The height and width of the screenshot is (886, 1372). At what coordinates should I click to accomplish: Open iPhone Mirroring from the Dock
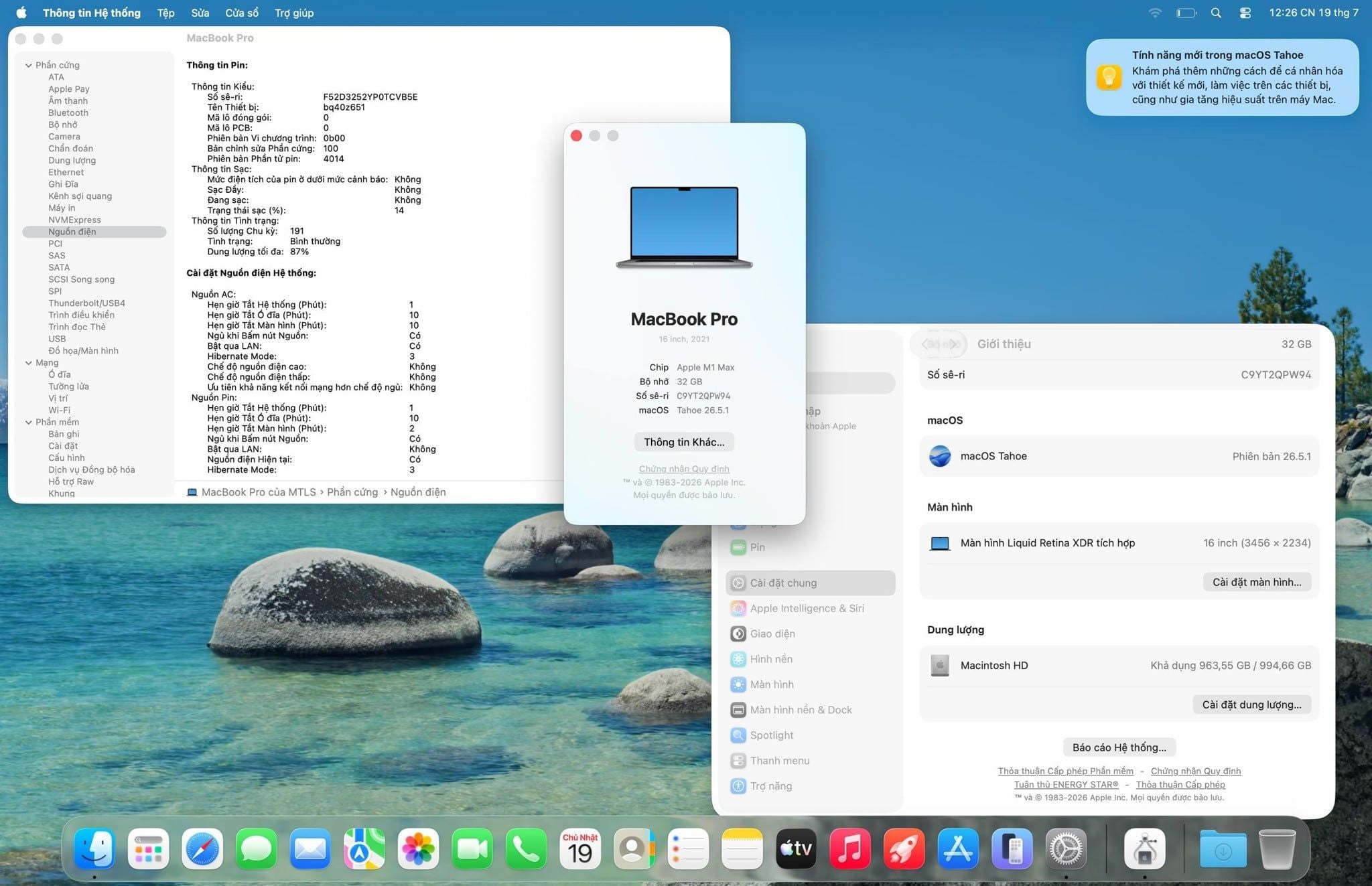pos(1012,849)
